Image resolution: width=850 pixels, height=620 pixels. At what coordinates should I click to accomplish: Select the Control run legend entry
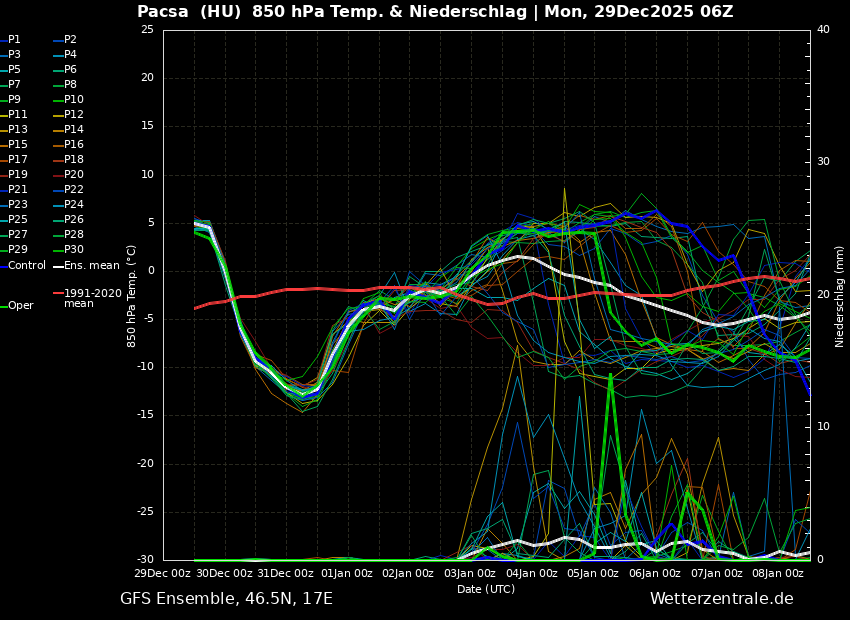click(26, 266)
